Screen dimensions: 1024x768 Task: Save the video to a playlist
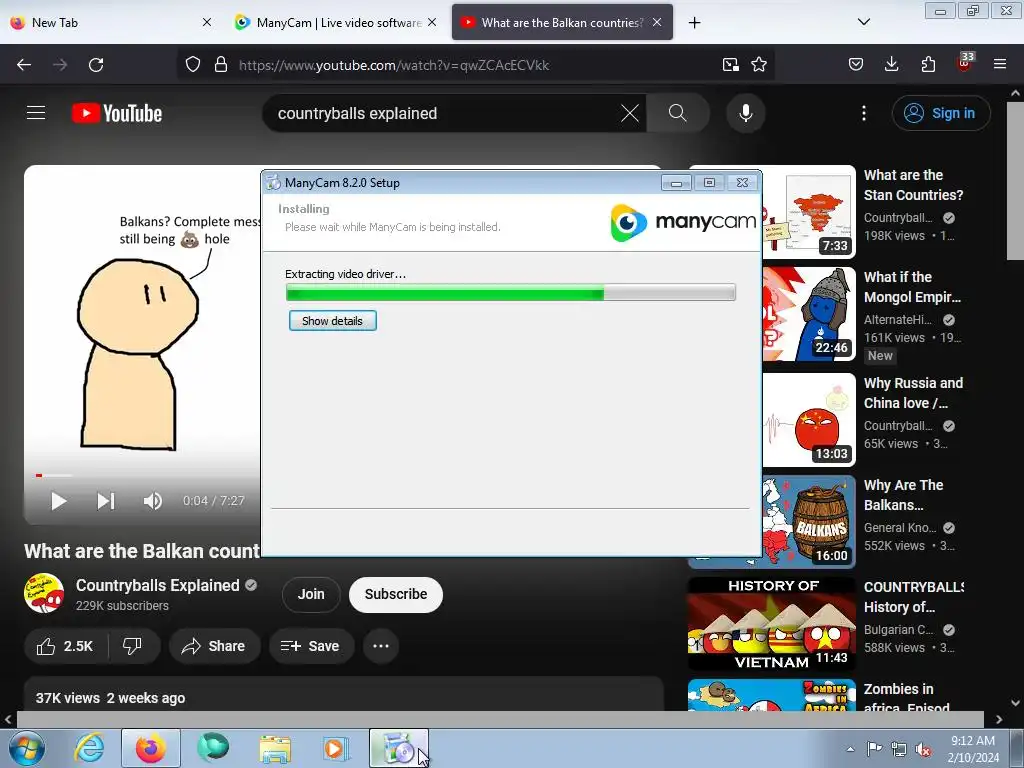311,646
